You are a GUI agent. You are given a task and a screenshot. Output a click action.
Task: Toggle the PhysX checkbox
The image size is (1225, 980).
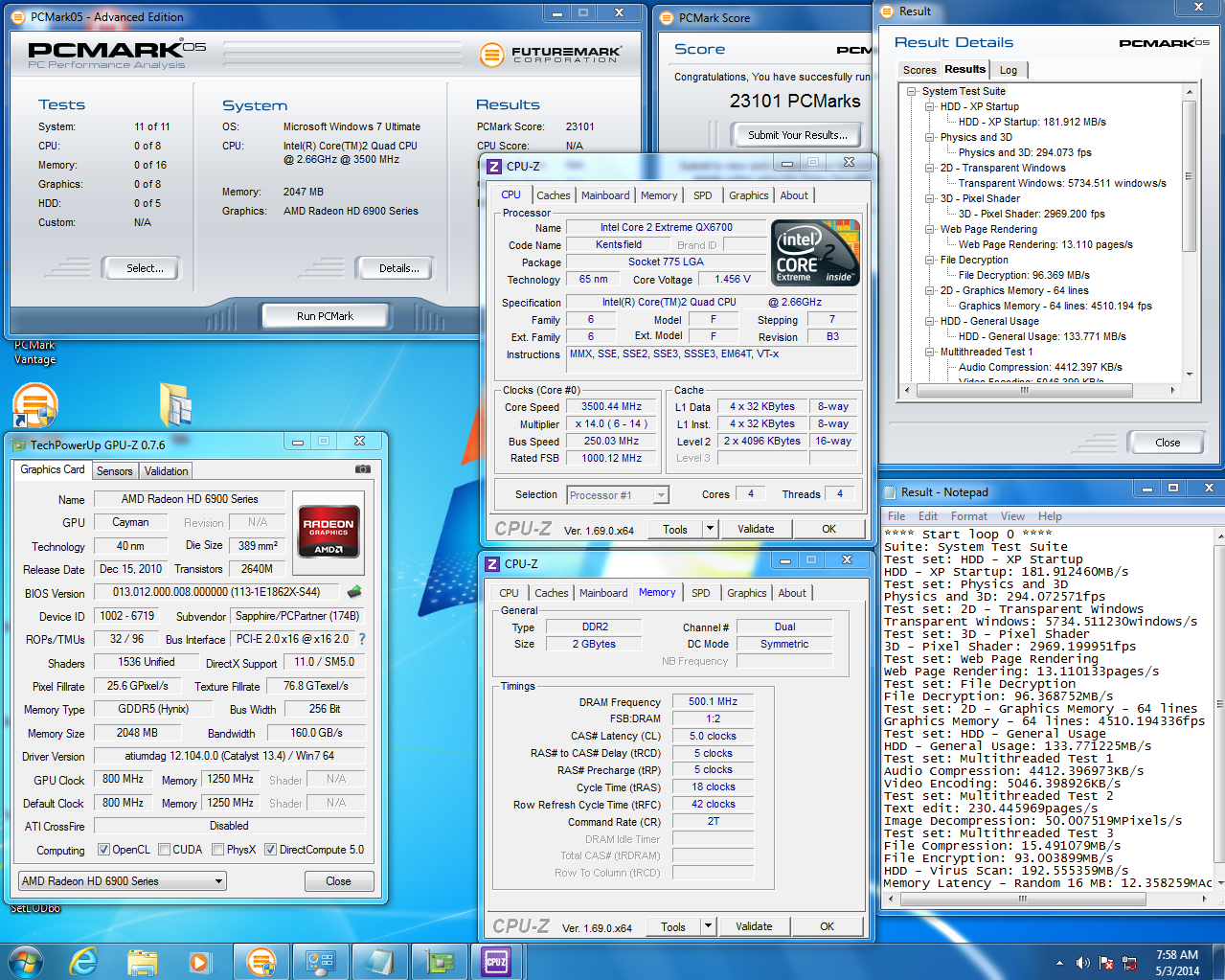(x=218, y=850)
